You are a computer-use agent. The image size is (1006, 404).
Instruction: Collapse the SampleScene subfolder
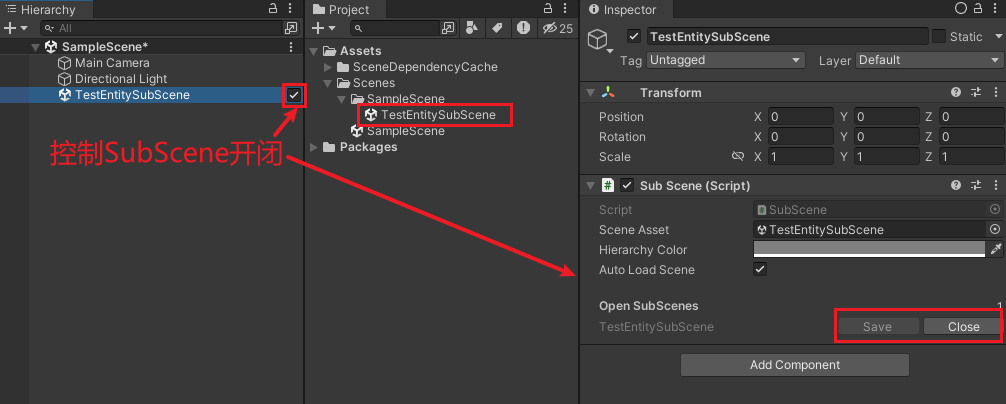click(x=341, y=99)
